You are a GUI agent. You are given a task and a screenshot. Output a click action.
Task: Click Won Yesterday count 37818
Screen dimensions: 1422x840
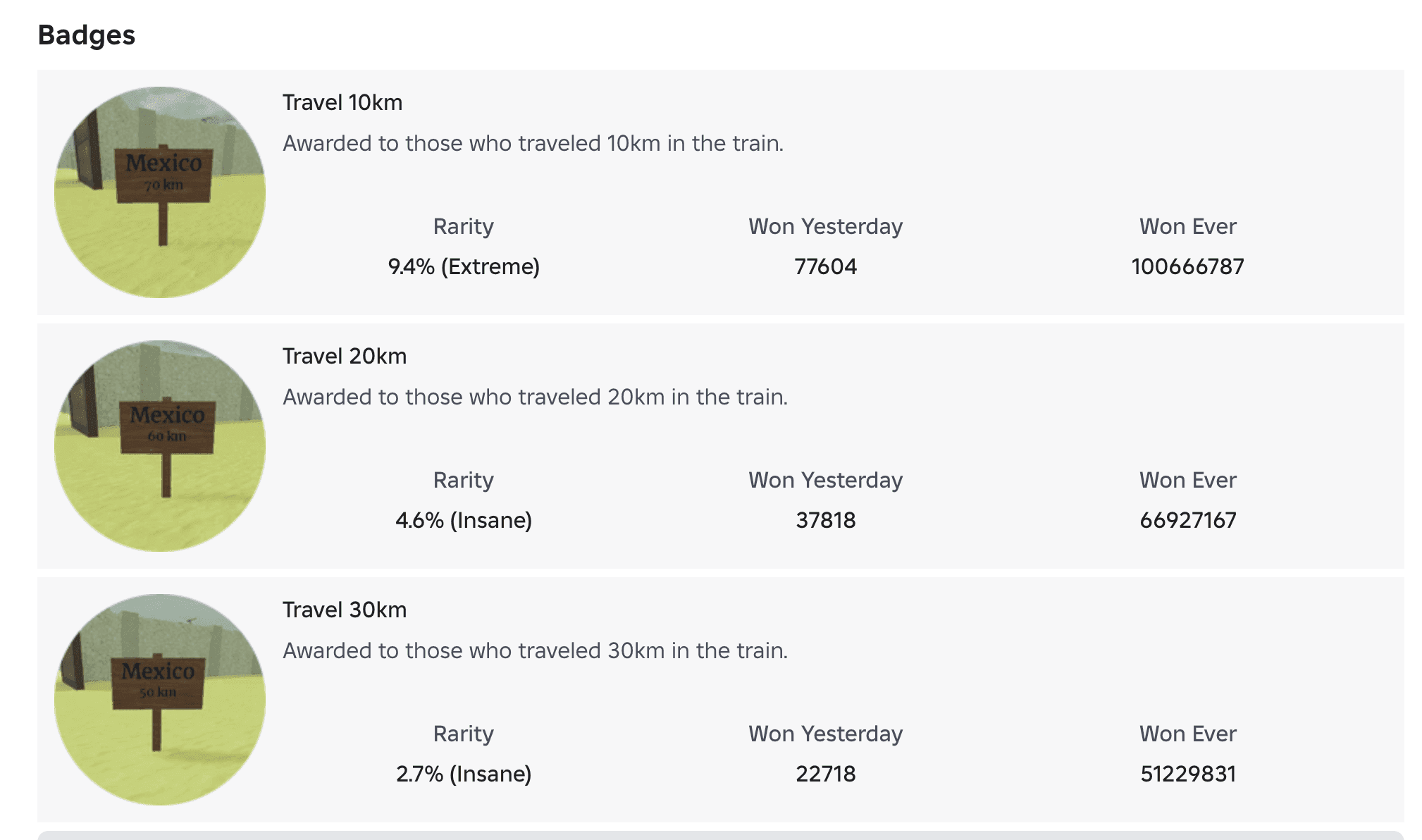pyautogui.click(x=825, y=521)
